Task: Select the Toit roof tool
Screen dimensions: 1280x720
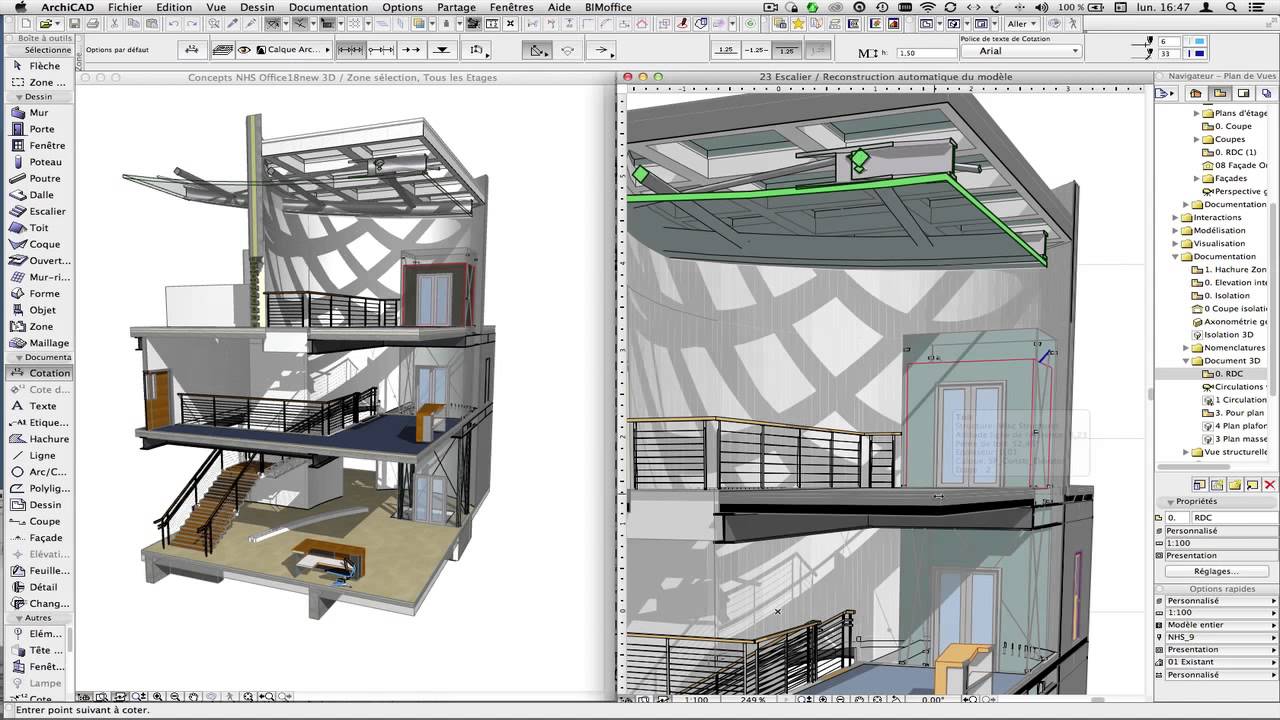Action: tap(37, 228)
